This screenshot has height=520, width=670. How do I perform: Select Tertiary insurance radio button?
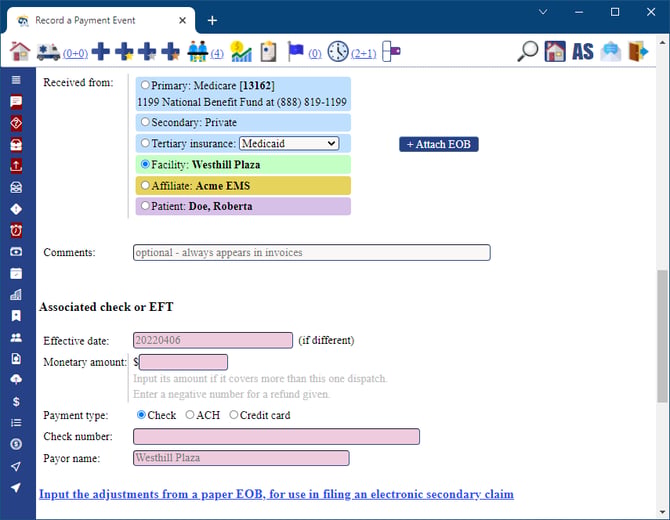coord(145,143)
